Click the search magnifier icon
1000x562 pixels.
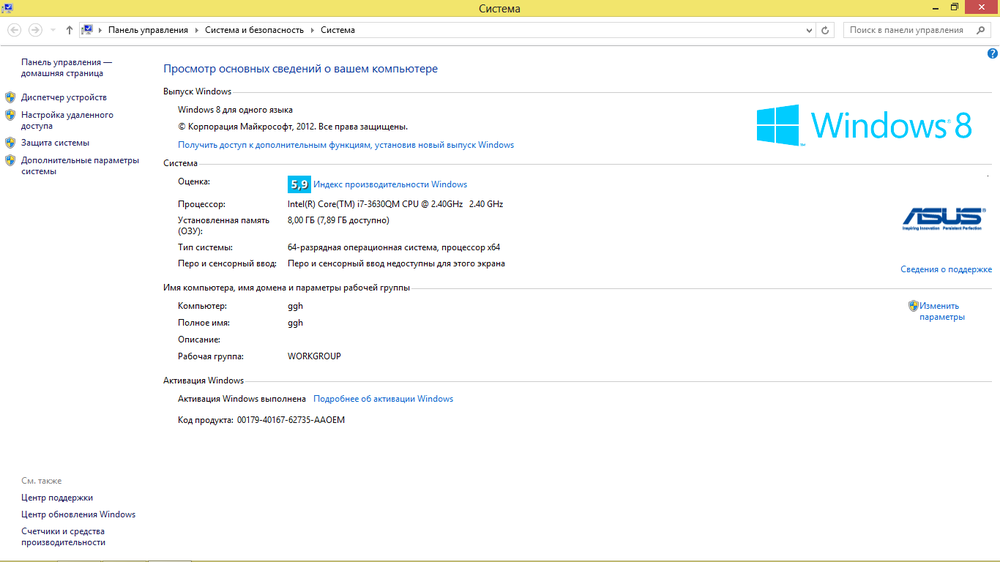[x=980, y=30]
